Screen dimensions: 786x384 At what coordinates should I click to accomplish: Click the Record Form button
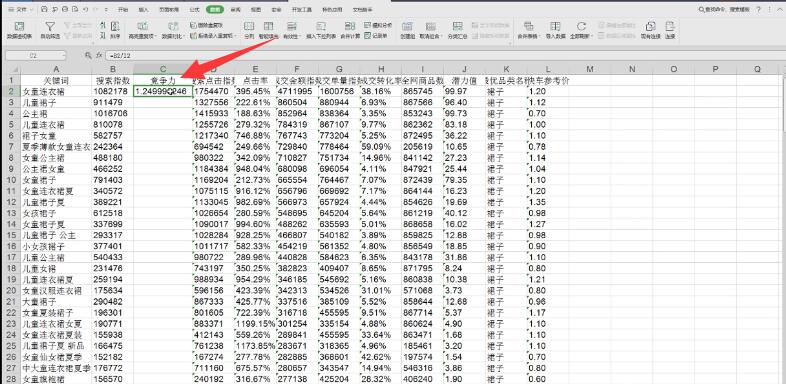coord(375,36)
